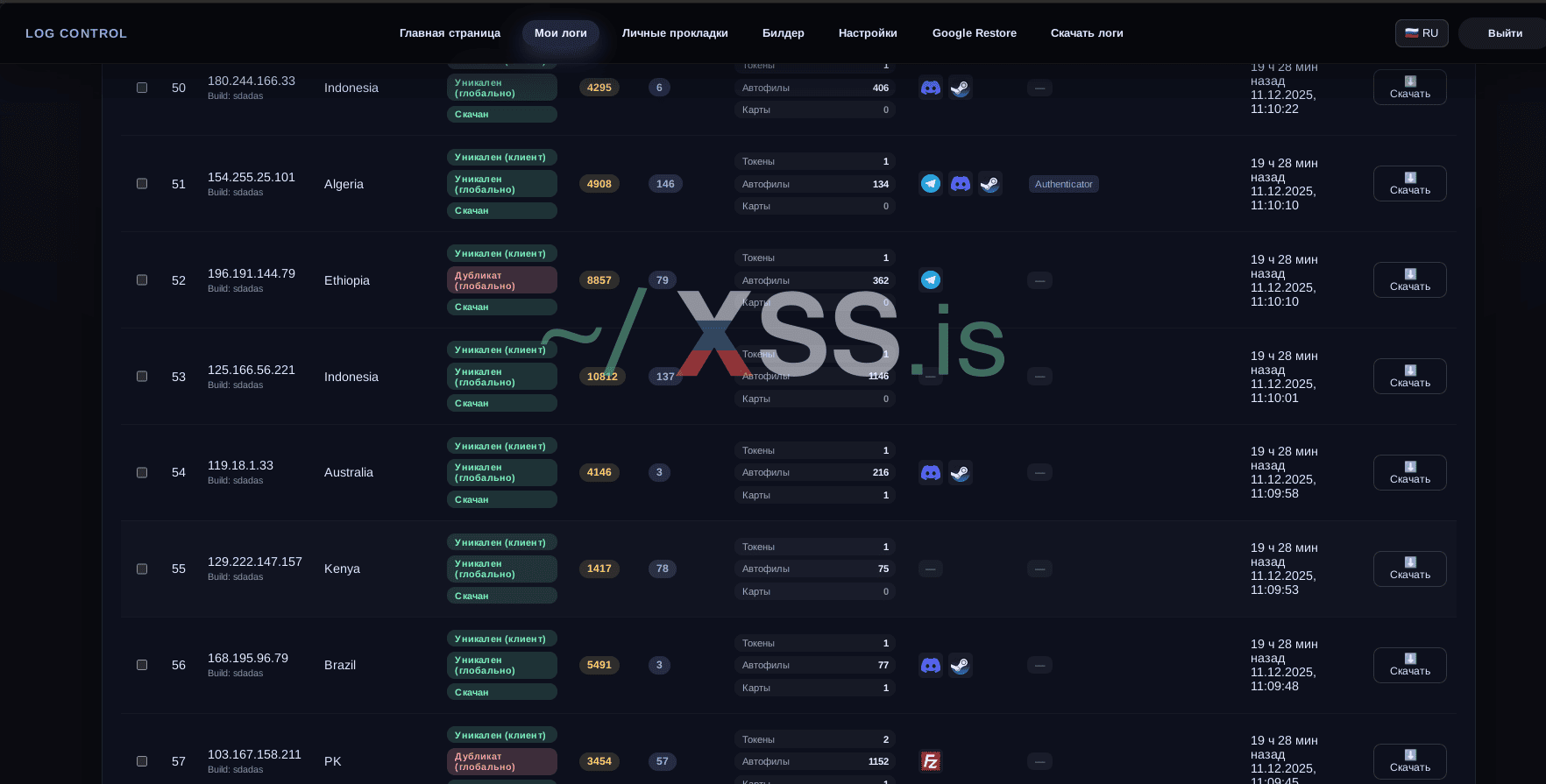The width and height of the screenshot is (1546, 784).
Task: Click the Telegram icon in the Algeria row
Action: [x=931, y=184]
